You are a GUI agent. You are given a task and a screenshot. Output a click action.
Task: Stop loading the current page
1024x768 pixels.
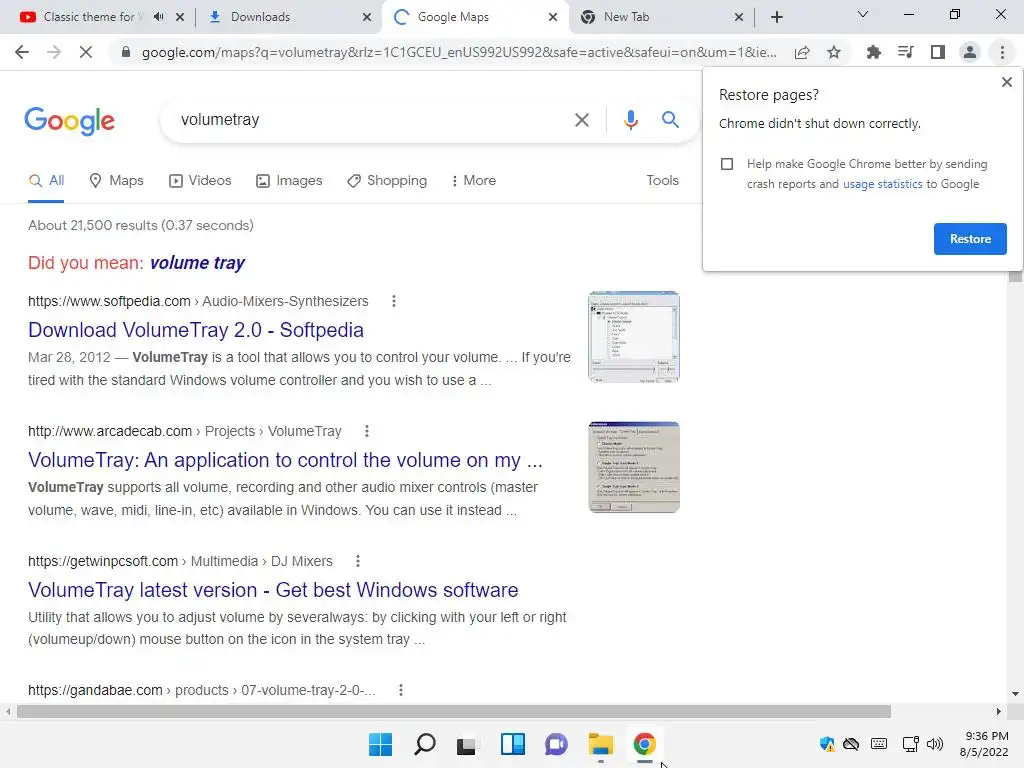pos(86,52)
